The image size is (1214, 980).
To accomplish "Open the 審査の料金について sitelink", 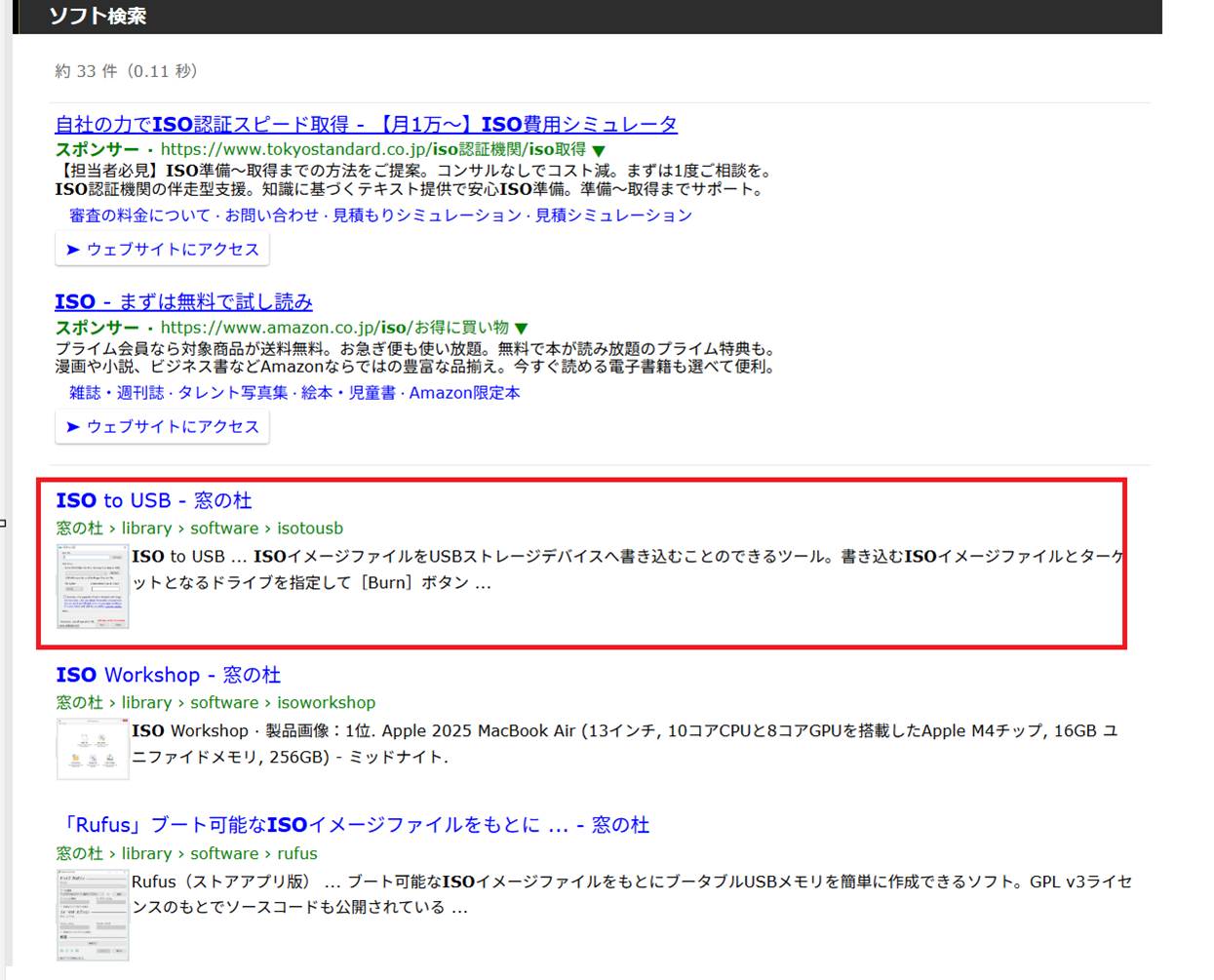I will click(139, 216).
